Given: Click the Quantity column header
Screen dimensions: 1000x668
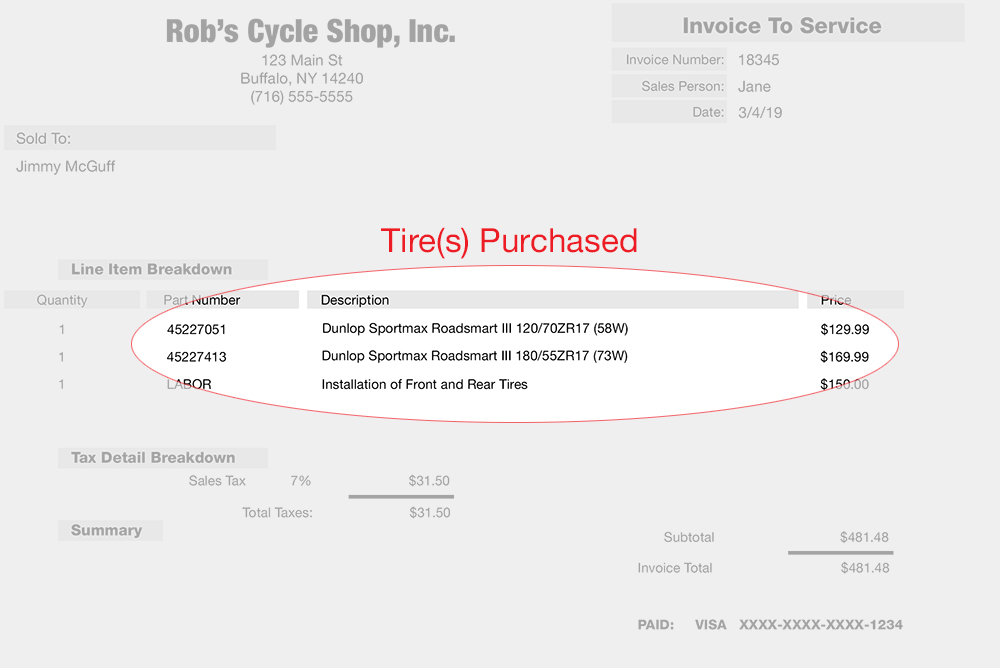Looking at the screenshot, I should (62, 300).
